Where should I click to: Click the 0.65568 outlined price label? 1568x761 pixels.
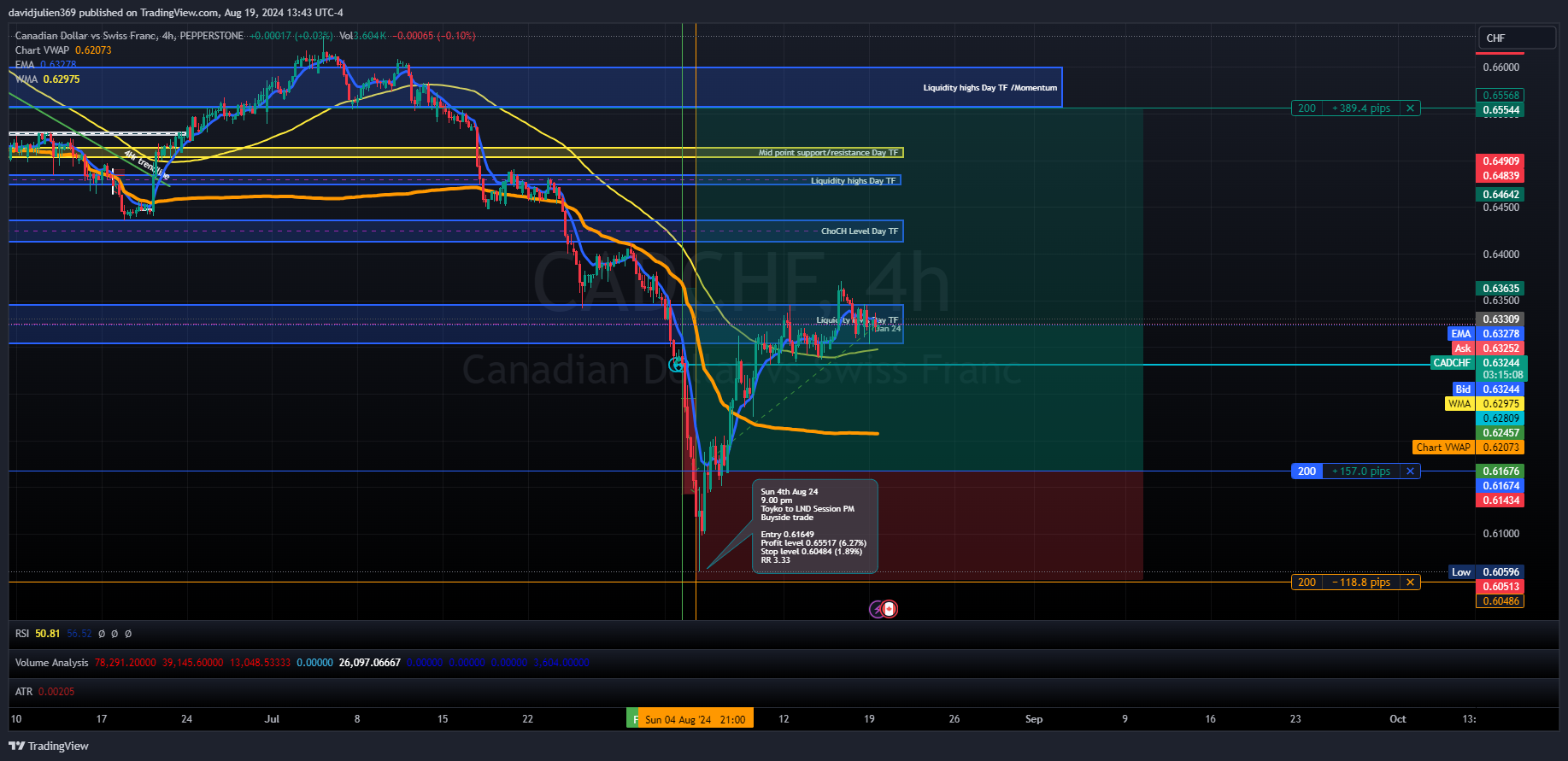click(x=1500, y=96)
